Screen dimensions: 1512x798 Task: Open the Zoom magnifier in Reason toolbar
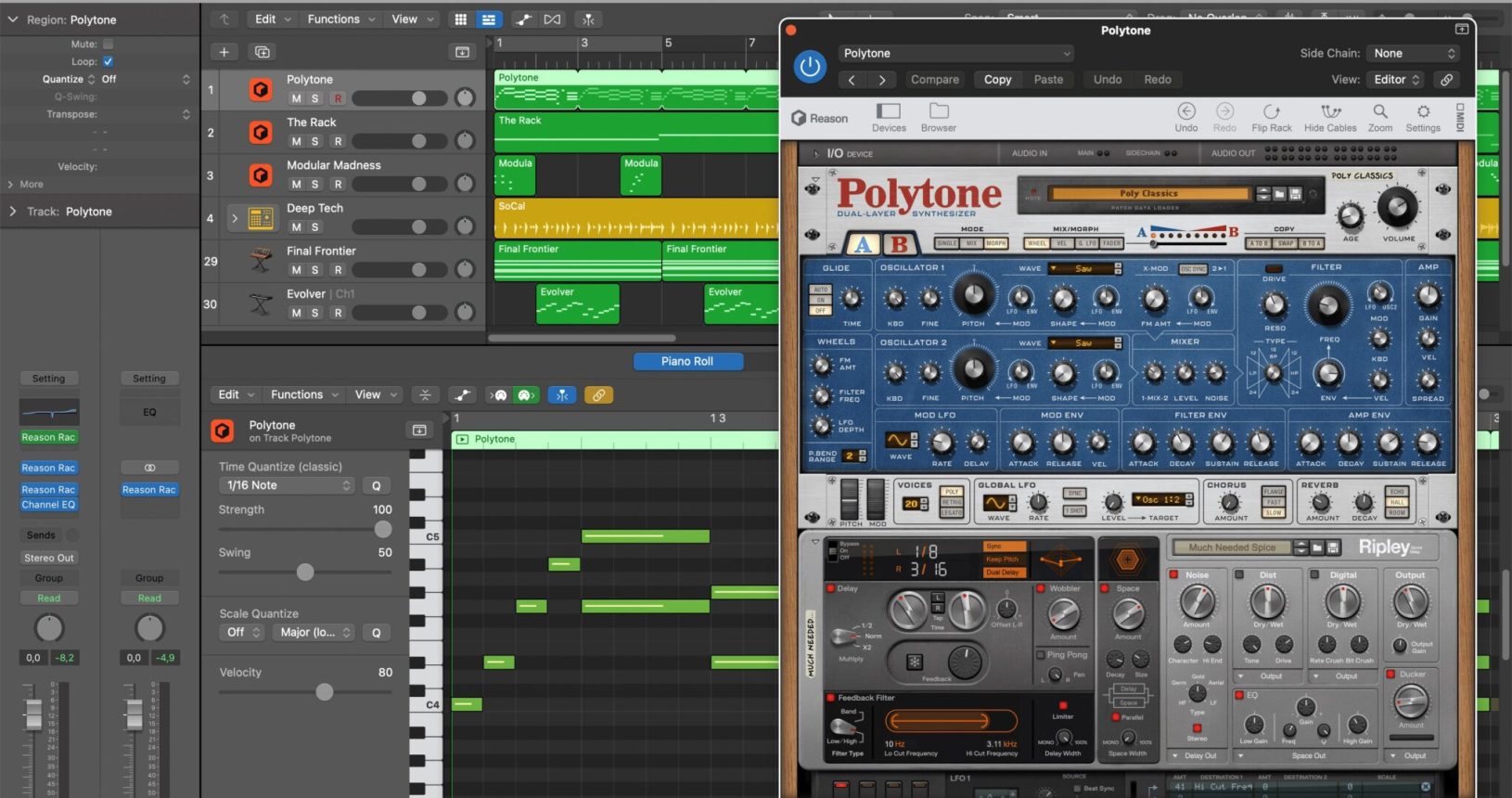point(1379,111)
